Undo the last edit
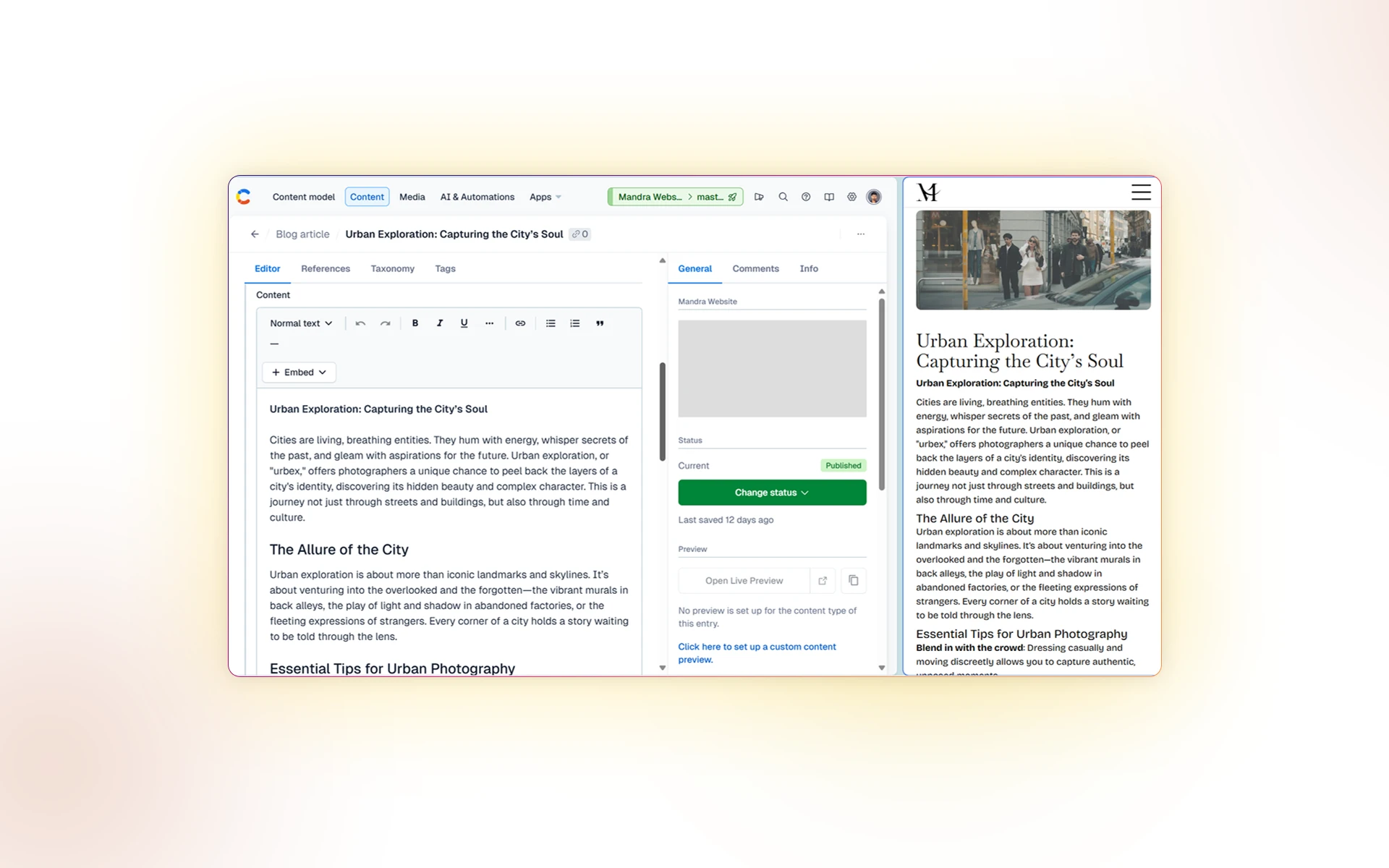Viewport: 1389px width, 868px height. (x=360, y=323)
